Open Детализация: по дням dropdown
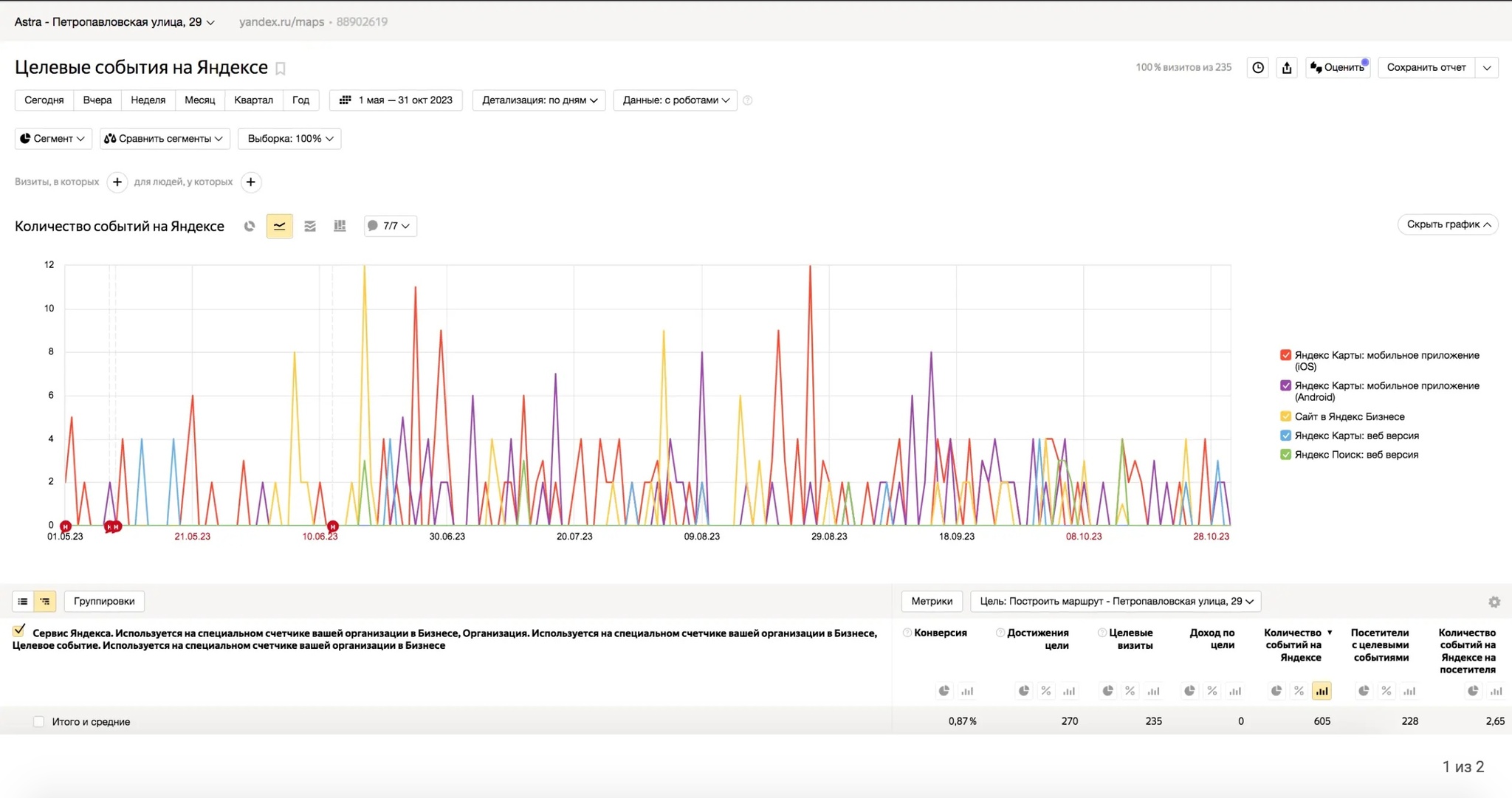 coord(539,100)
